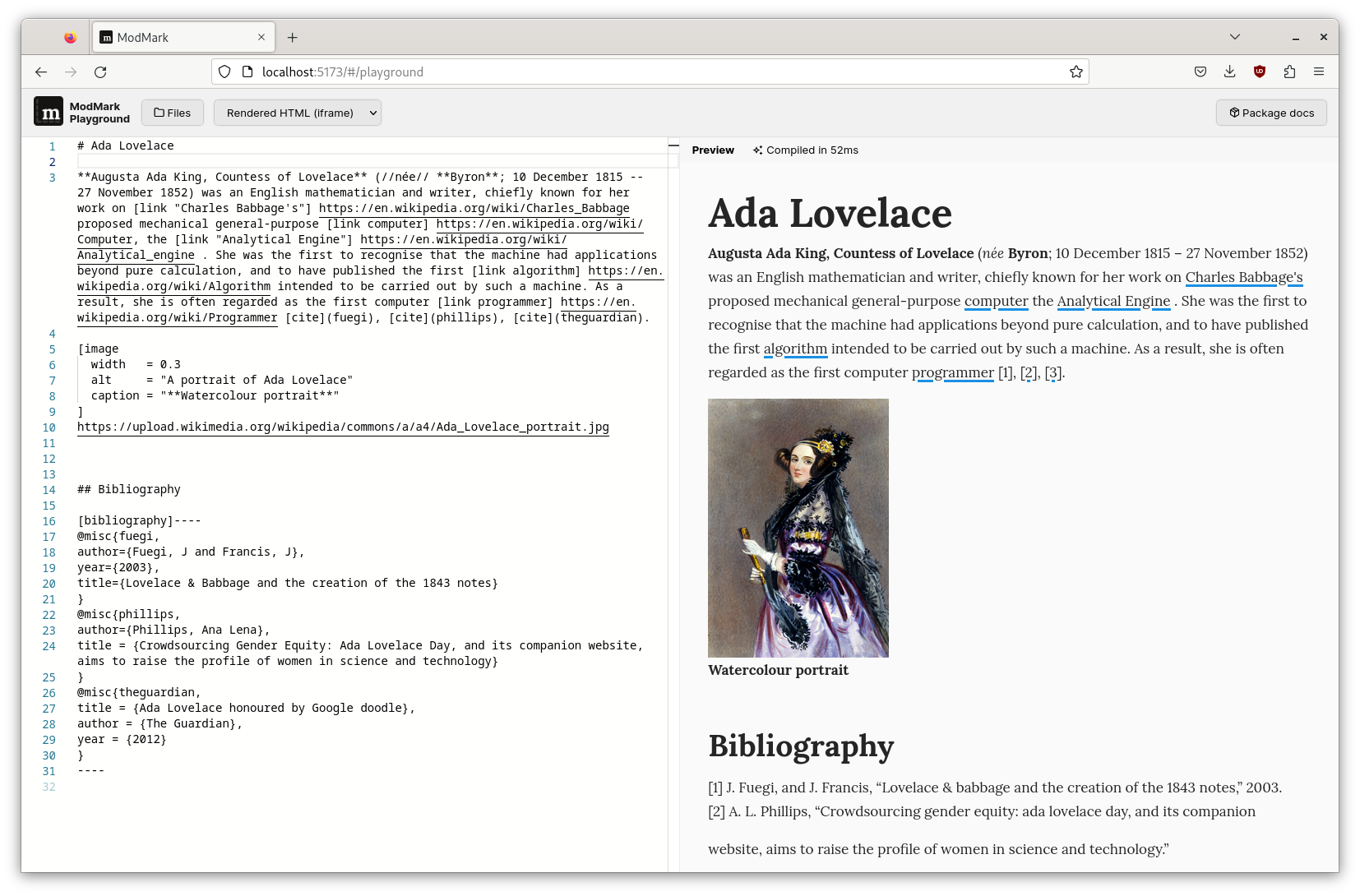Click the 'author={Fuegi, J and Francis, J},' line
Viewport: 1360px width, 896px height.
point(191,552)
